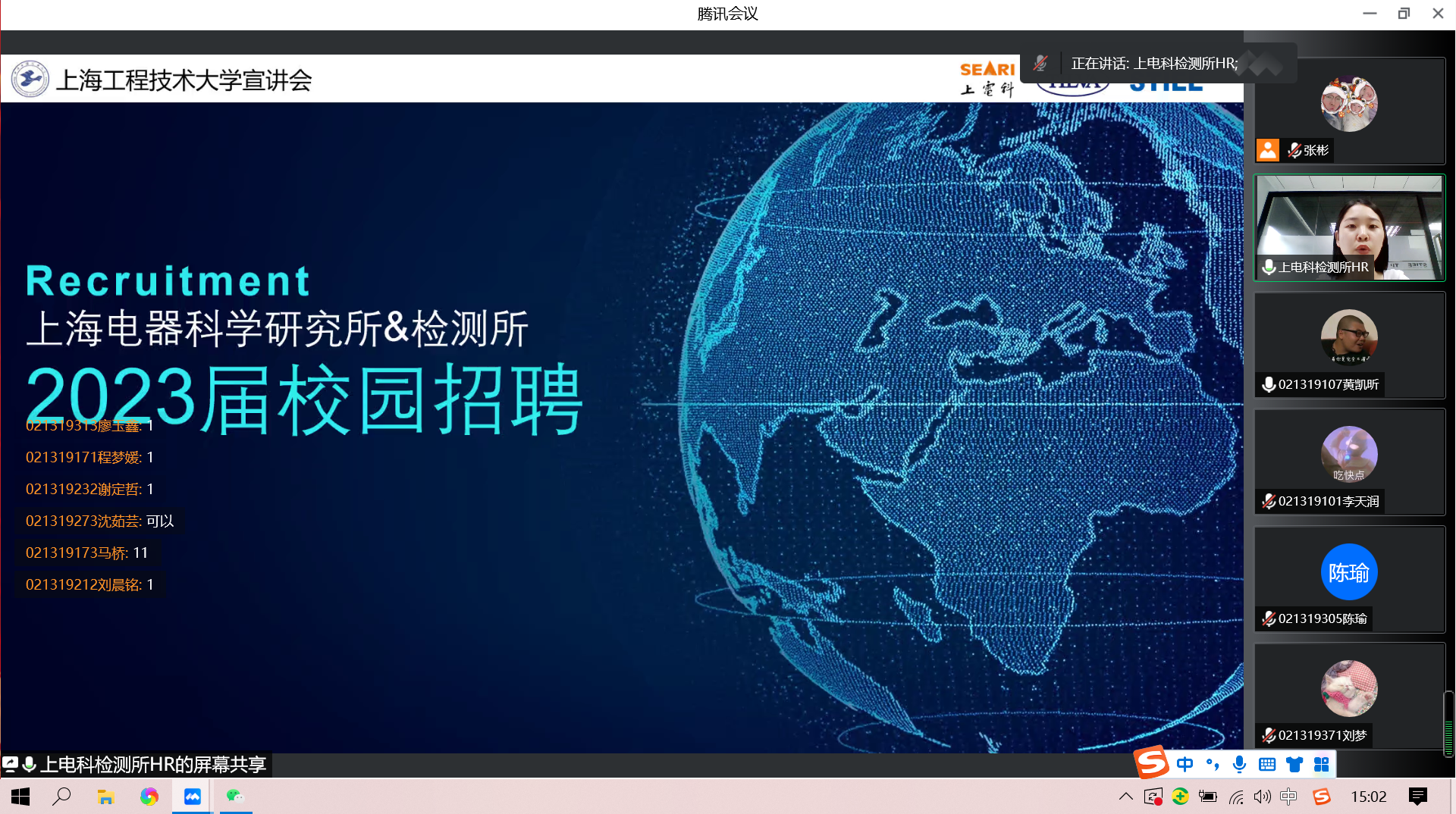The width and height of the screenshot is (1456, 814).
Task: Select the 上电科检测所HR video thumbnail
Action: coord(1349,227)
